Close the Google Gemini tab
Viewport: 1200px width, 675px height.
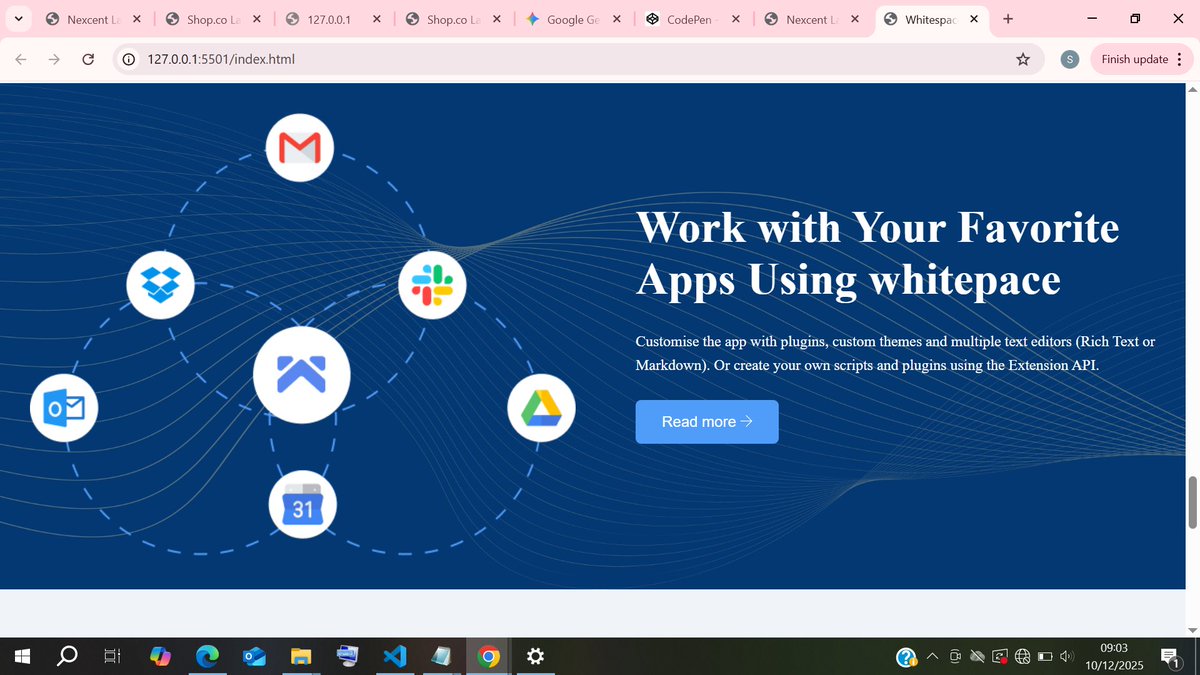click(x=616, y=19)
